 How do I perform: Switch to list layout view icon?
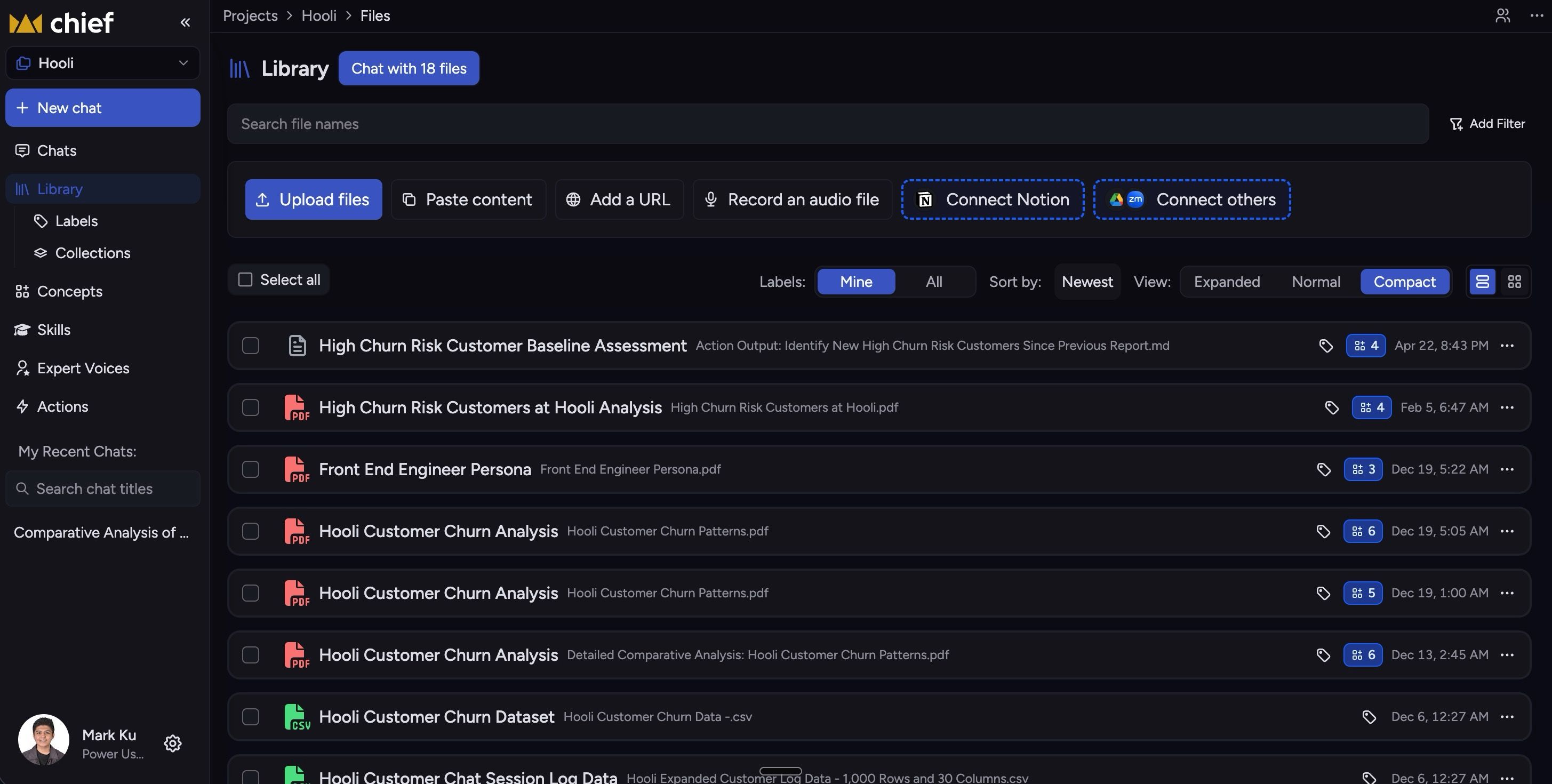[1482, 282]
